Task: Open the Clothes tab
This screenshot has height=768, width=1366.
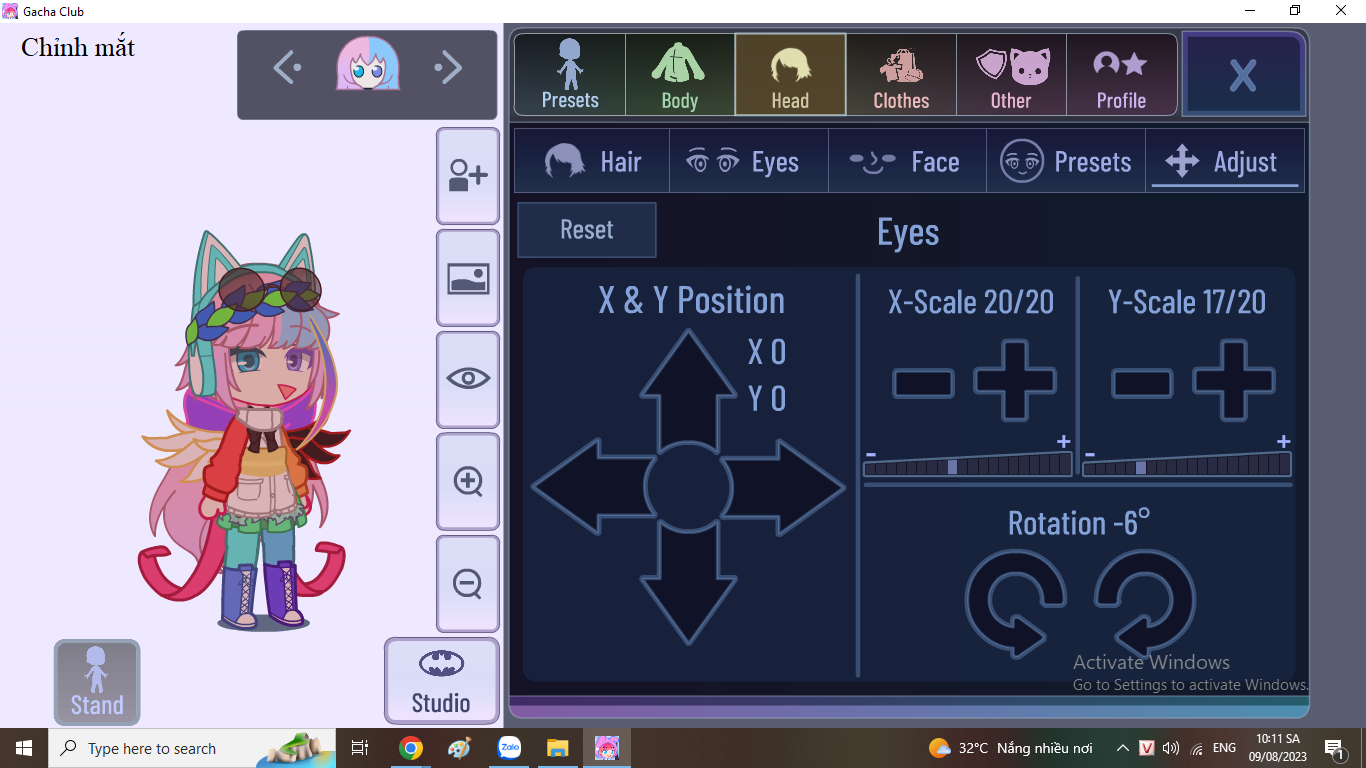Action: click(x=901, y=75)
